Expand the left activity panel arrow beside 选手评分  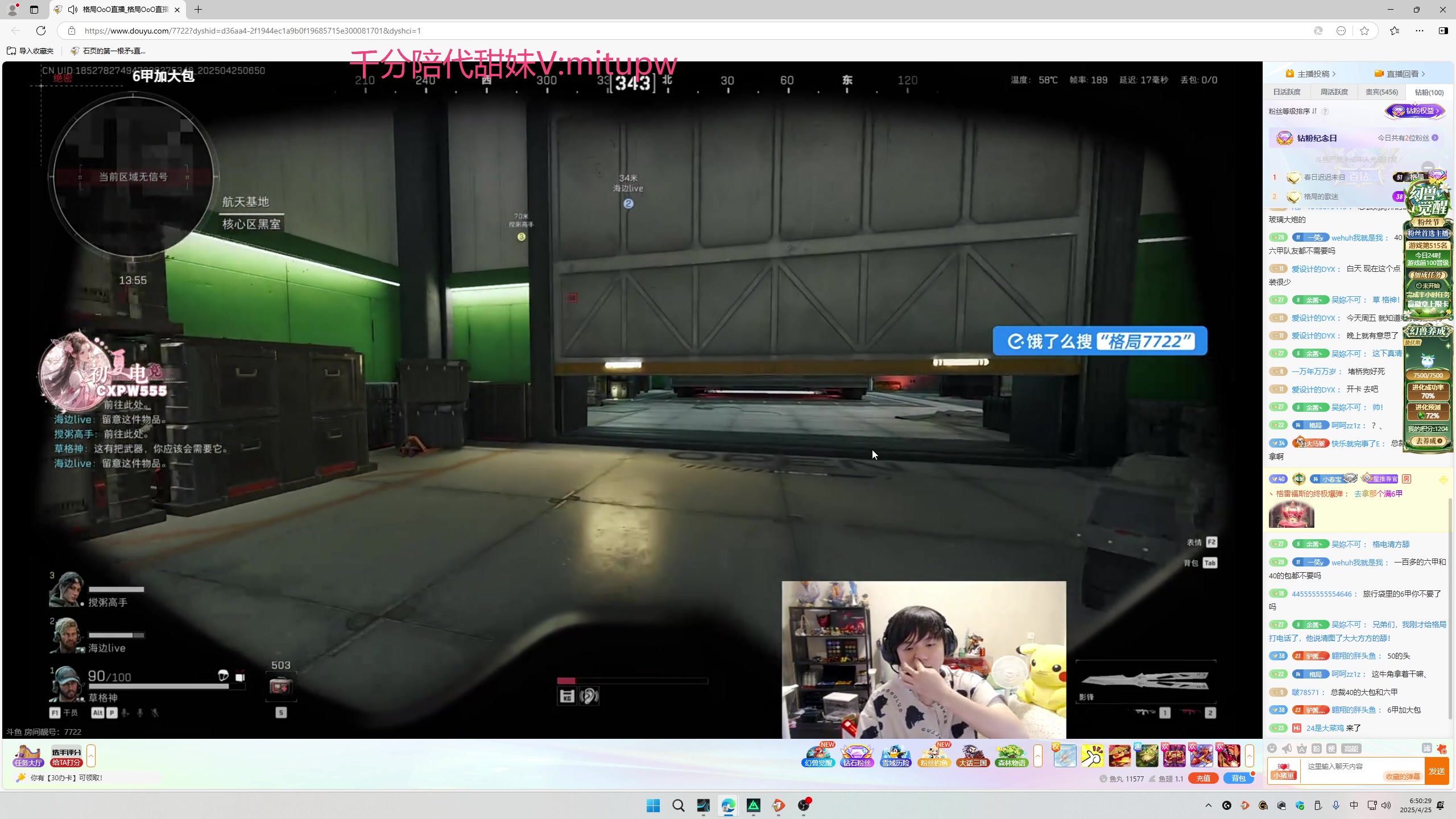[x=91, y=756]
